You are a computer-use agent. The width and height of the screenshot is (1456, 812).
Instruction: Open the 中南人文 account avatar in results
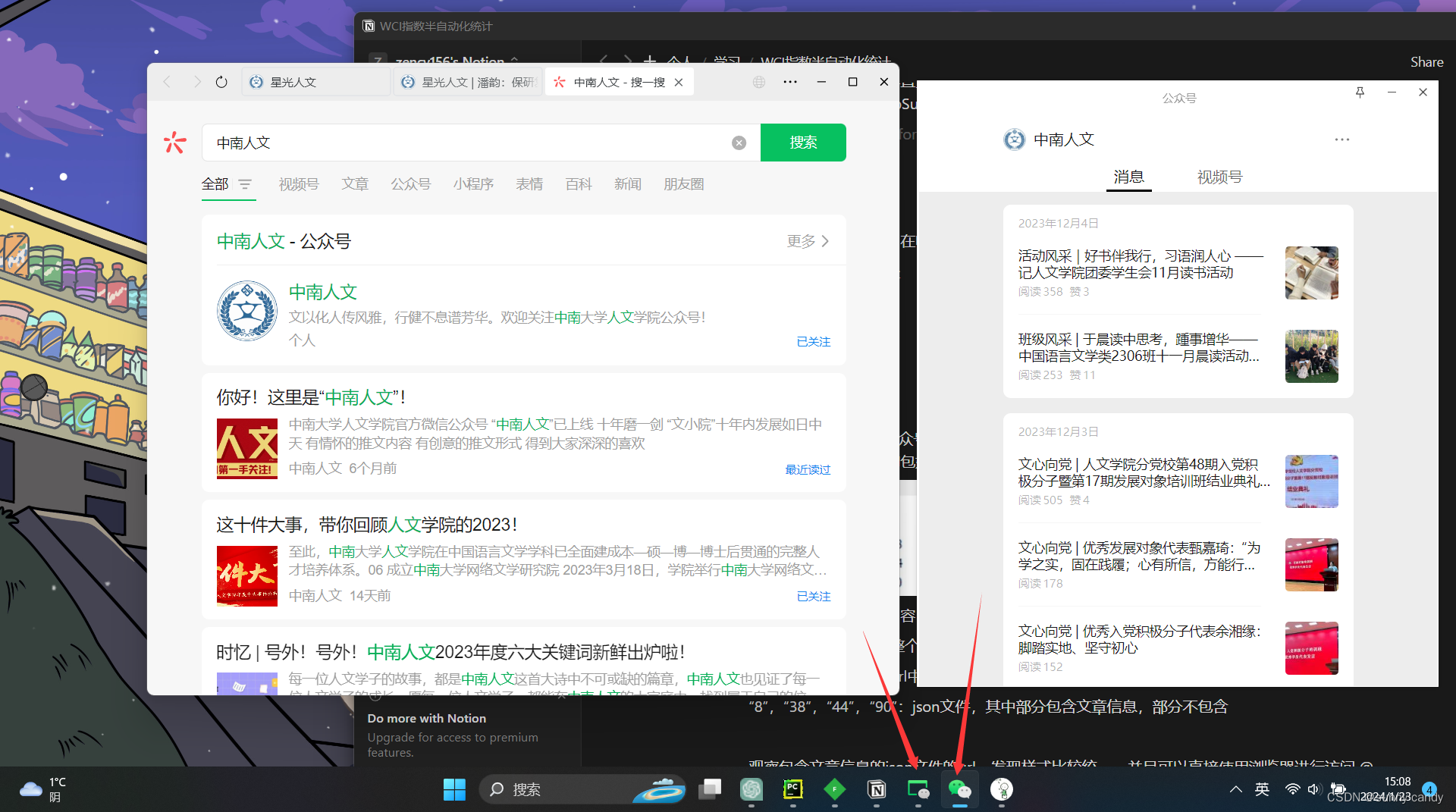(x=247, y=311)
